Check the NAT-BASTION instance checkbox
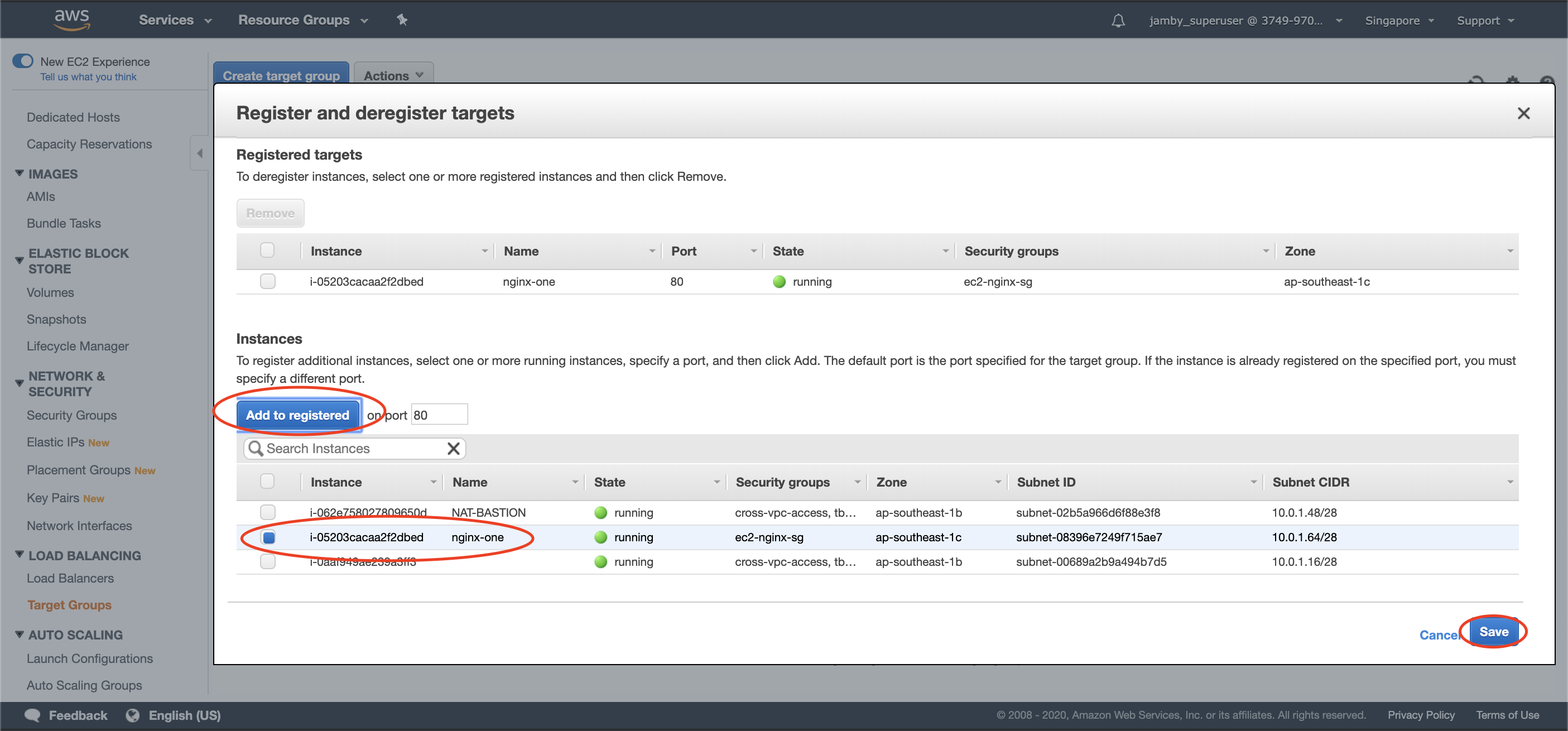The height and width of the screenshot is (731, 1568). (267, 512)
